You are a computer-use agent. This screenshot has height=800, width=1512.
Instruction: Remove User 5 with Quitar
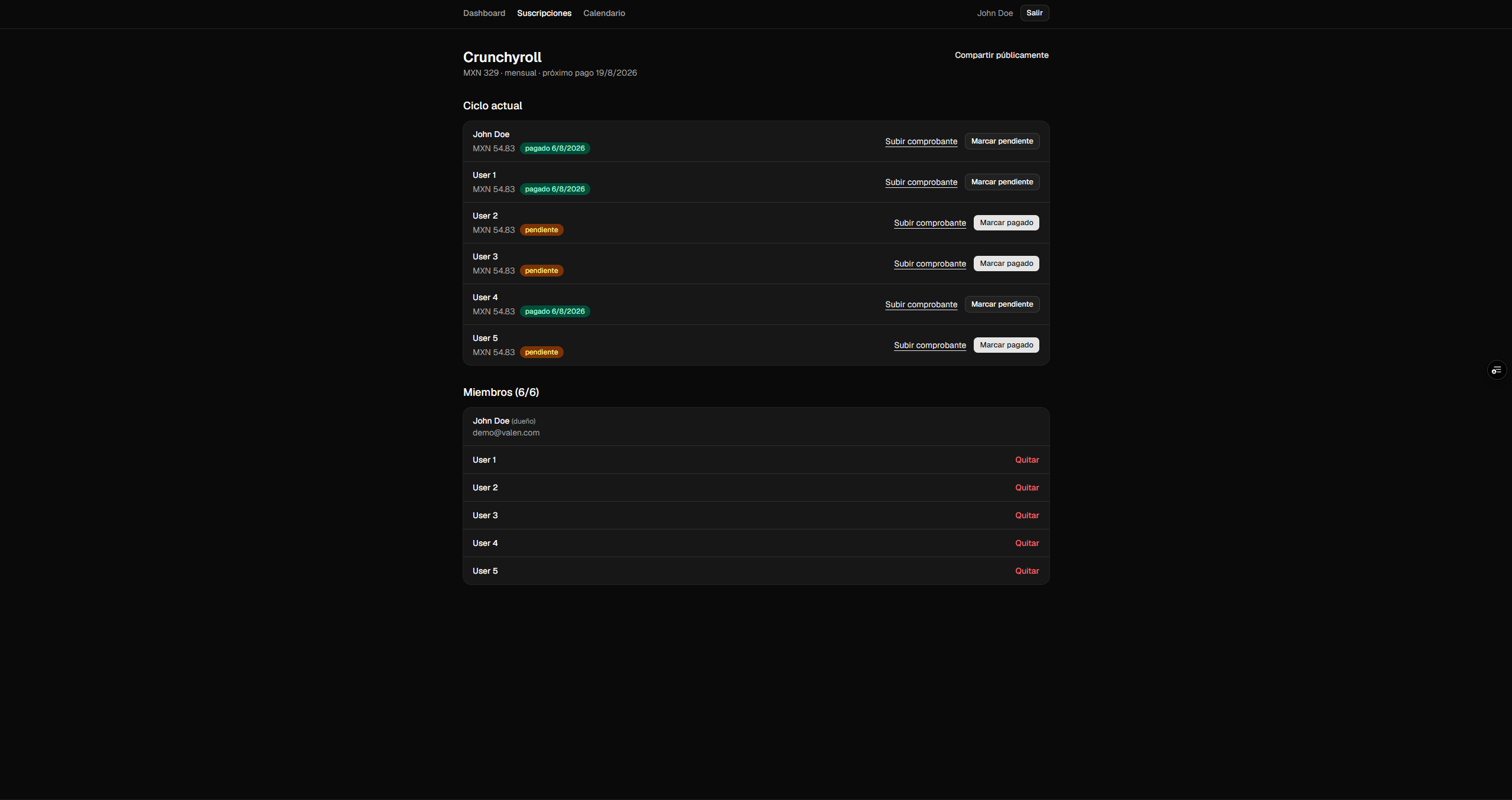coord(1027,571)
